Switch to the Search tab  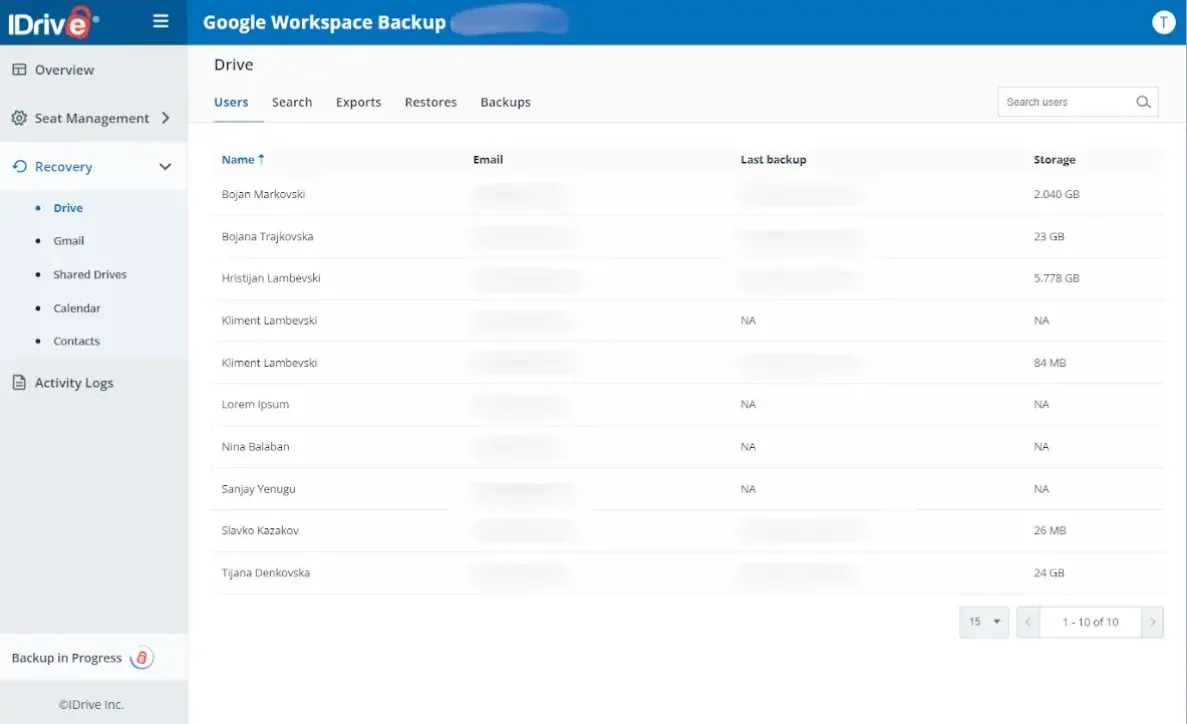(291, 102)
